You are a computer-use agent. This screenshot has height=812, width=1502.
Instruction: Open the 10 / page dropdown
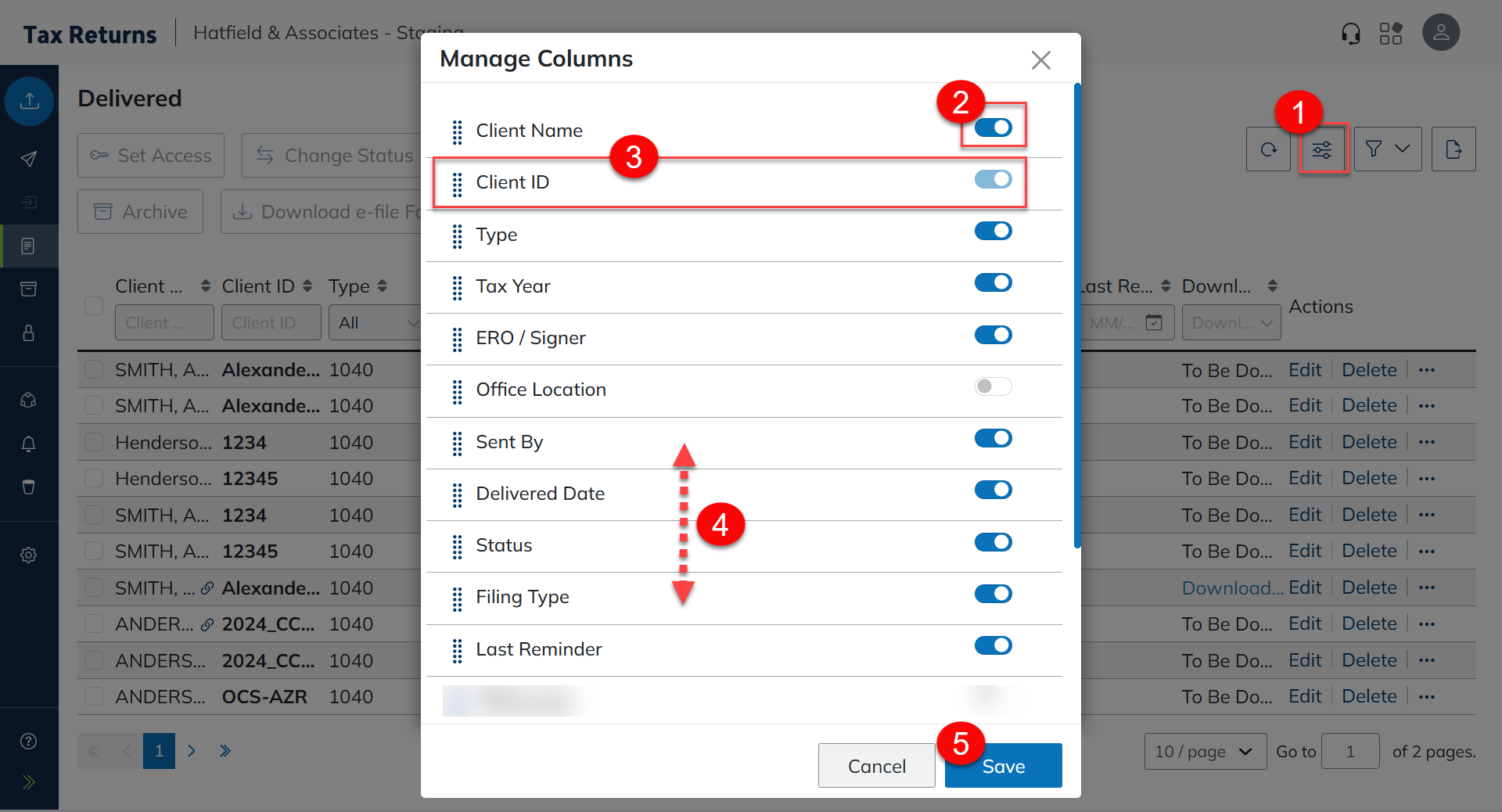click(x=1205, y=752)
